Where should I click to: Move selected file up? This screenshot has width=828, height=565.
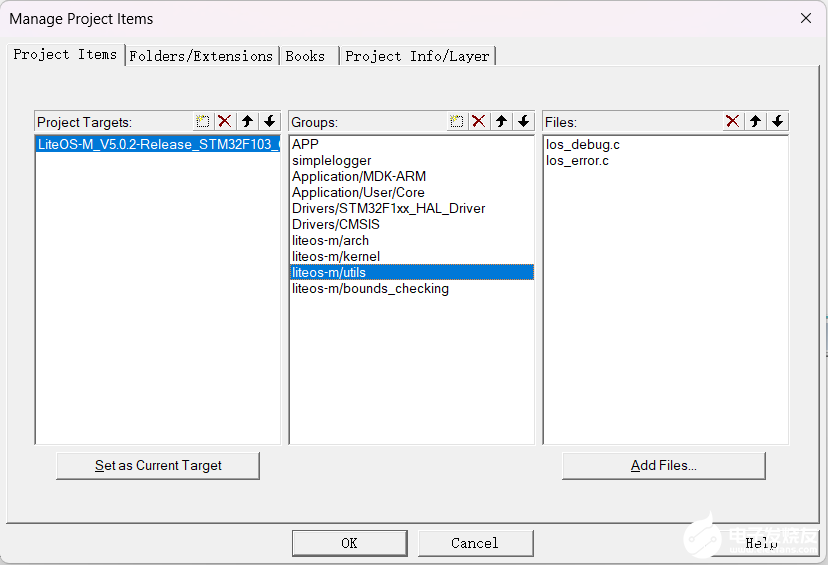pos(755,121)
